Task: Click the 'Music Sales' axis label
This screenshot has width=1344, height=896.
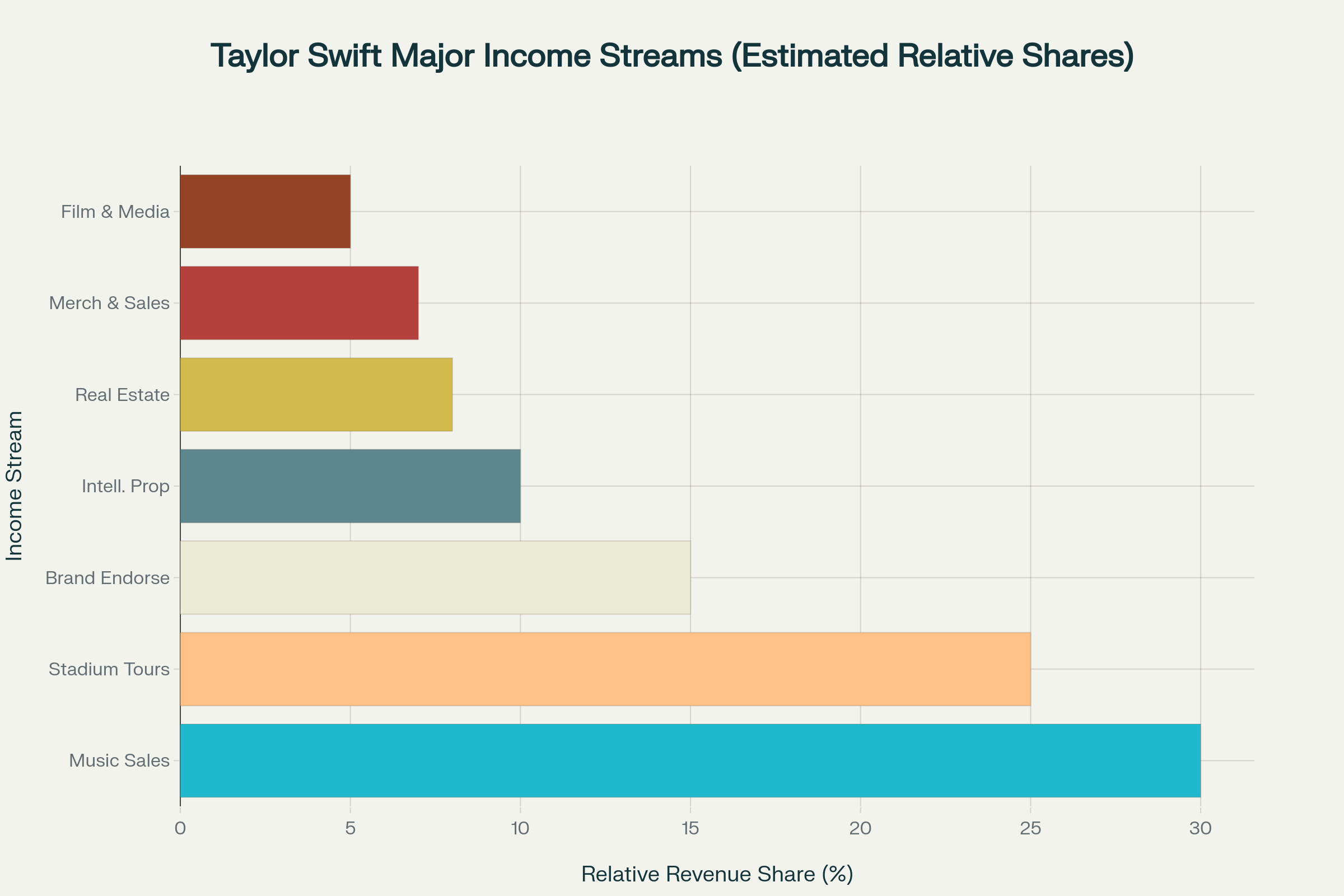Action: (119, 760)
